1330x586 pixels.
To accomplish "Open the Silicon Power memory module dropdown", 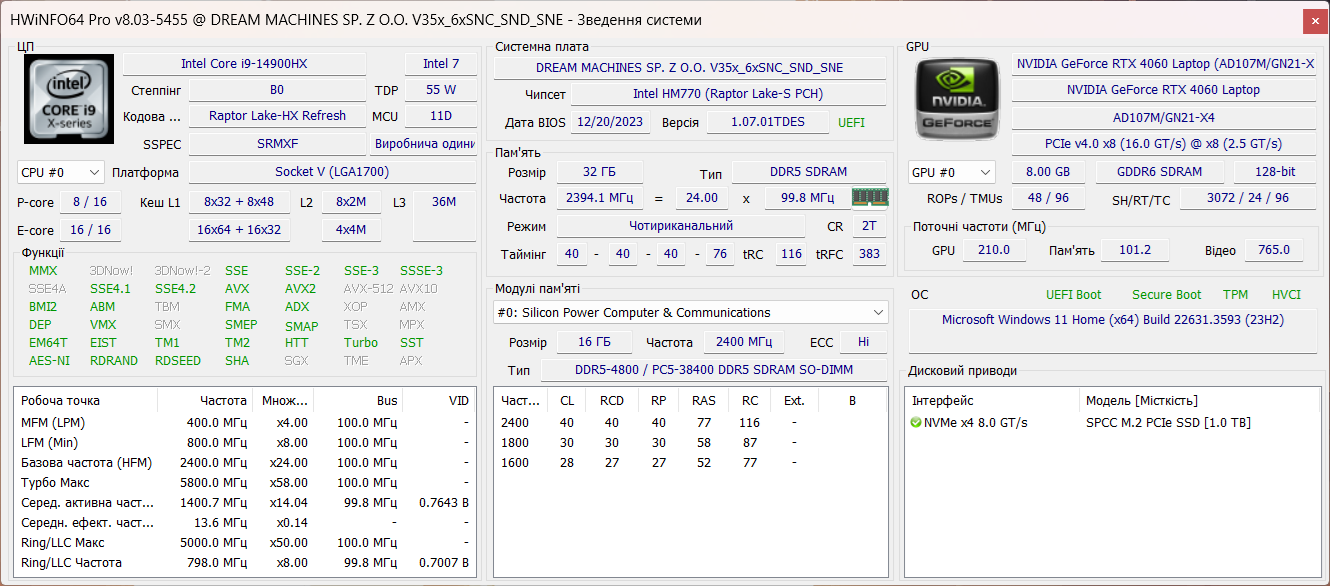I will [691, 313].
